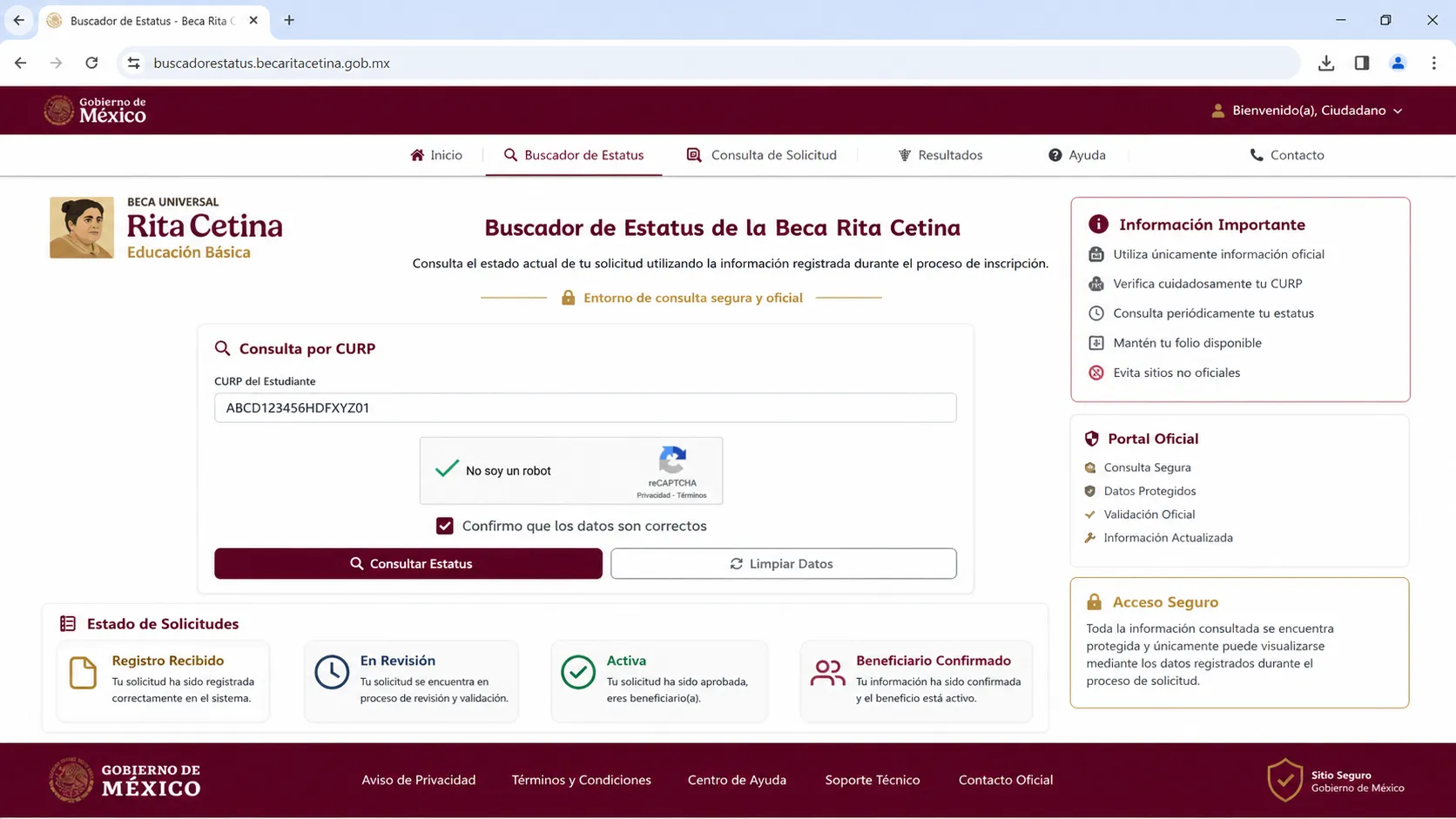Switch to the Resultados tab

point(940,155)
